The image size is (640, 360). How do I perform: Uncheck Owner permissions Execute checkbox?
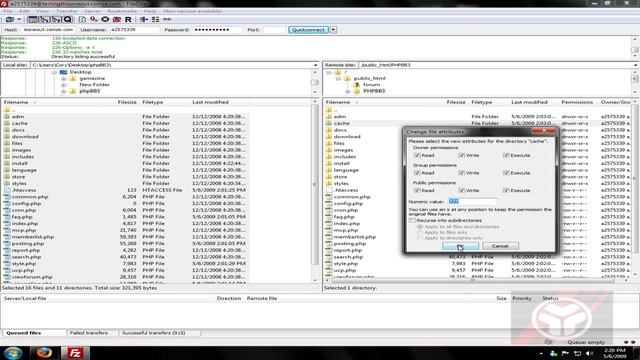point(506,156)
